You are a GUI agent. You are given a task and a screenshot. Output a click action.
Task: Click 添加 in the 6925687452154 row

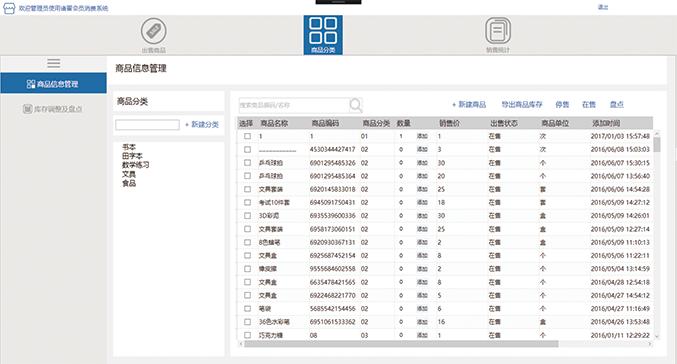tap(422, 256)
